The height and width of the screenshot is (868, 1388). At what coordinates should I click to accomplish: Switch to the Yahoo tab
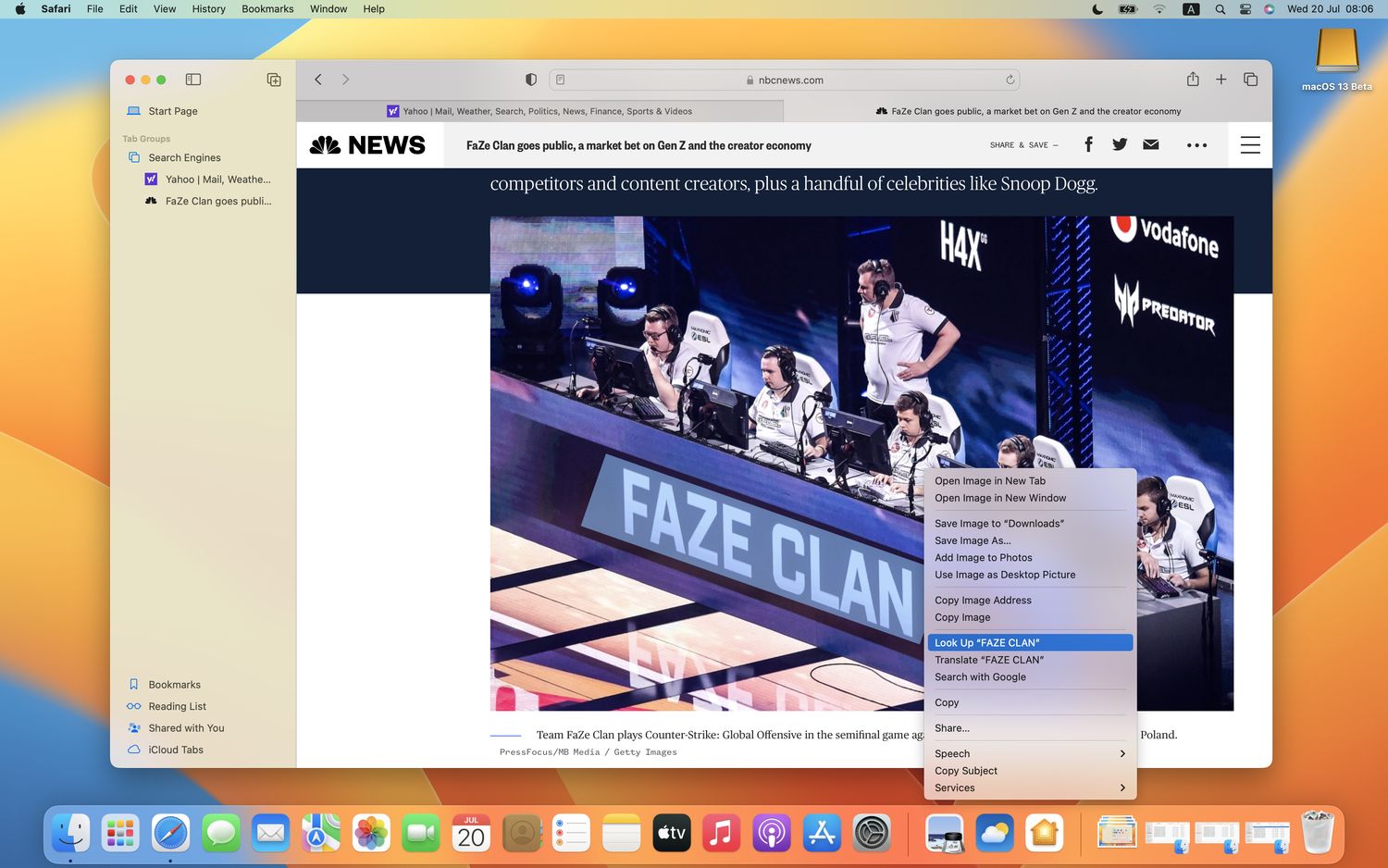[x=539, y=111]
